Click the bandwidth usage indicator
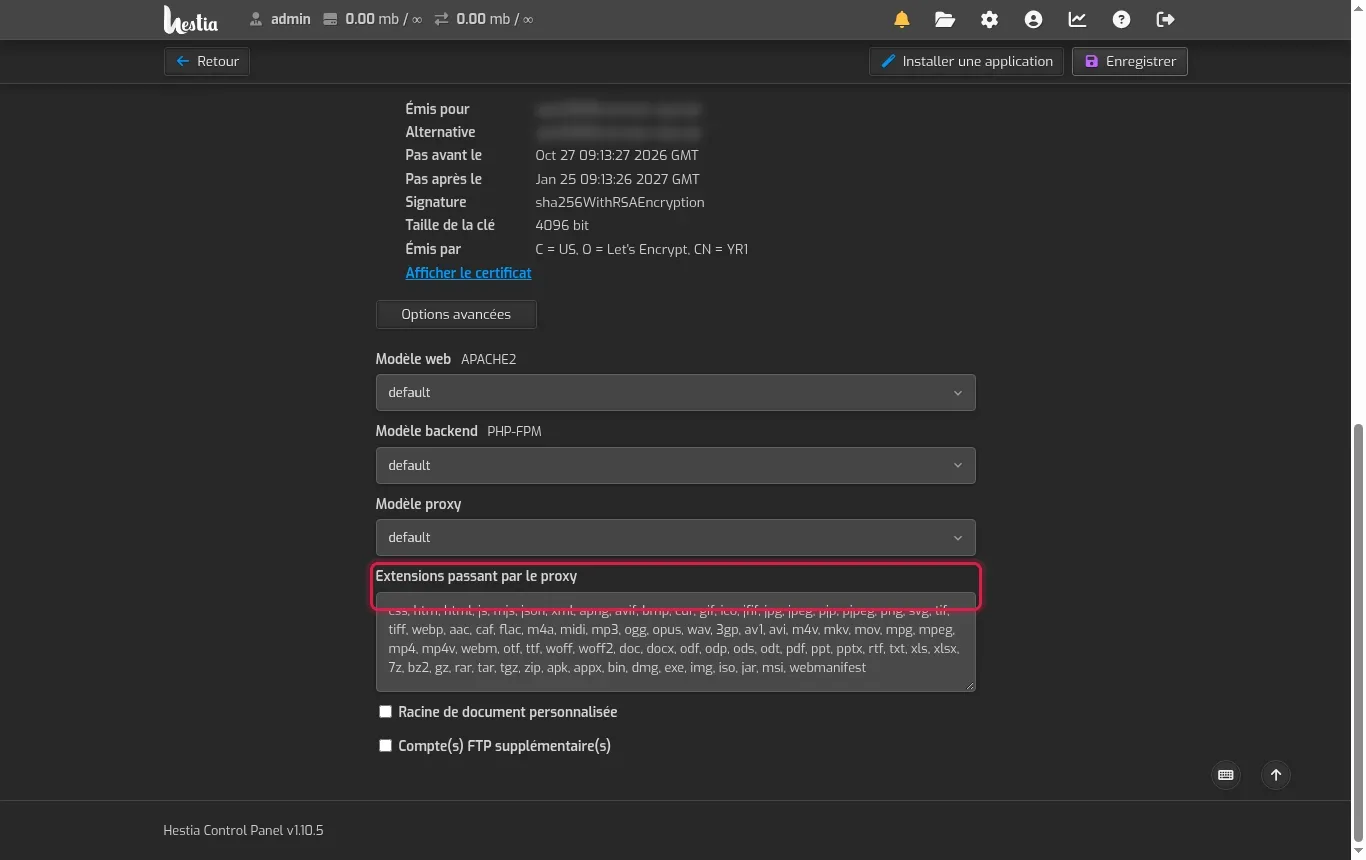Screen dimensions: 1366x860 [x=484, y=19]
